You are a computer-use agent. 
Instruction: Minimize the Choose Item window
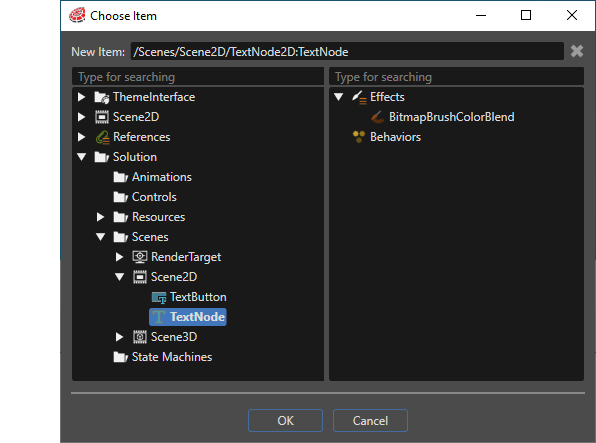pos(481,16)
